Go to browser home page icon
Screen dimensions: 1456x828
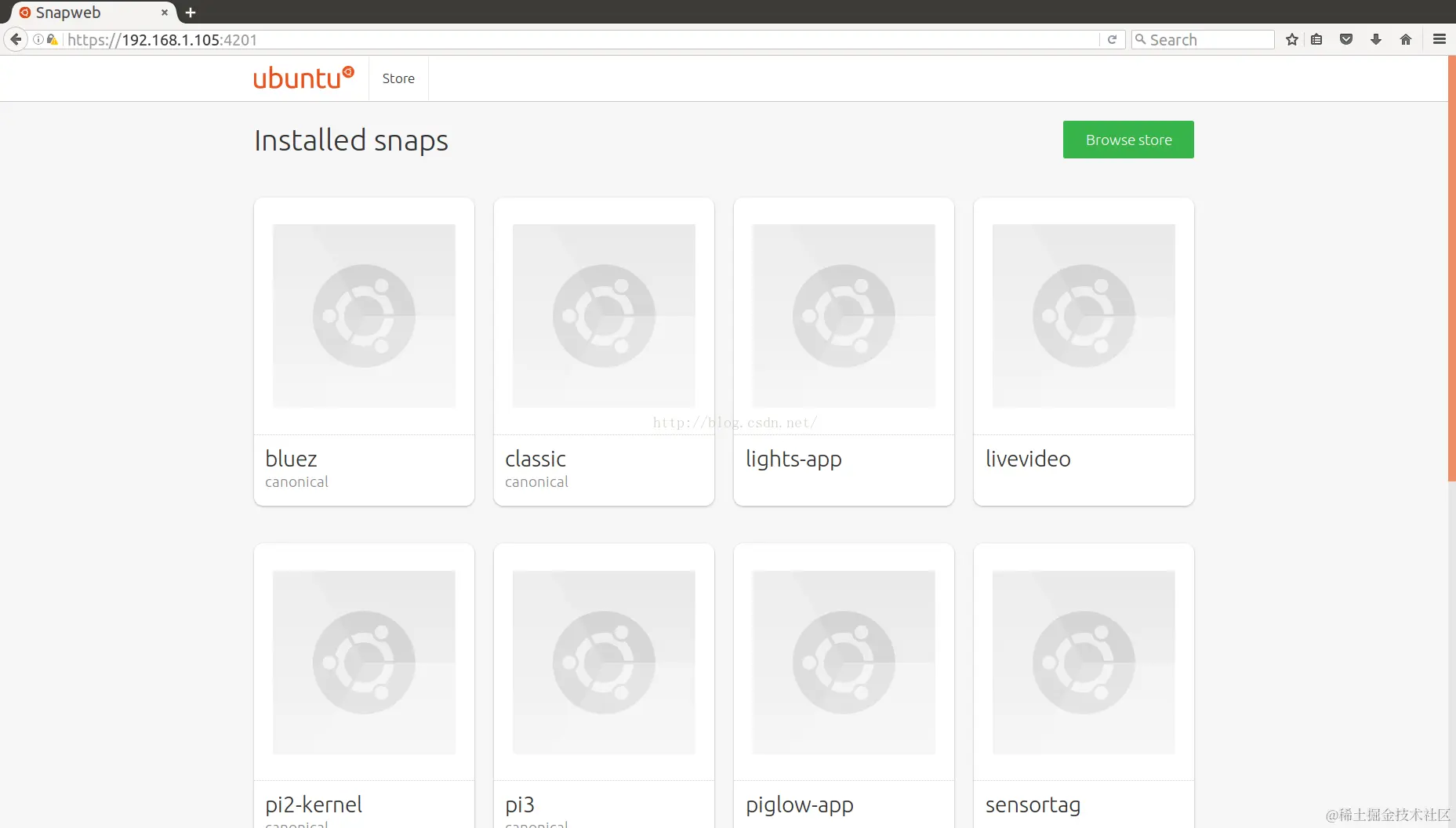(x=1405, y=39)
